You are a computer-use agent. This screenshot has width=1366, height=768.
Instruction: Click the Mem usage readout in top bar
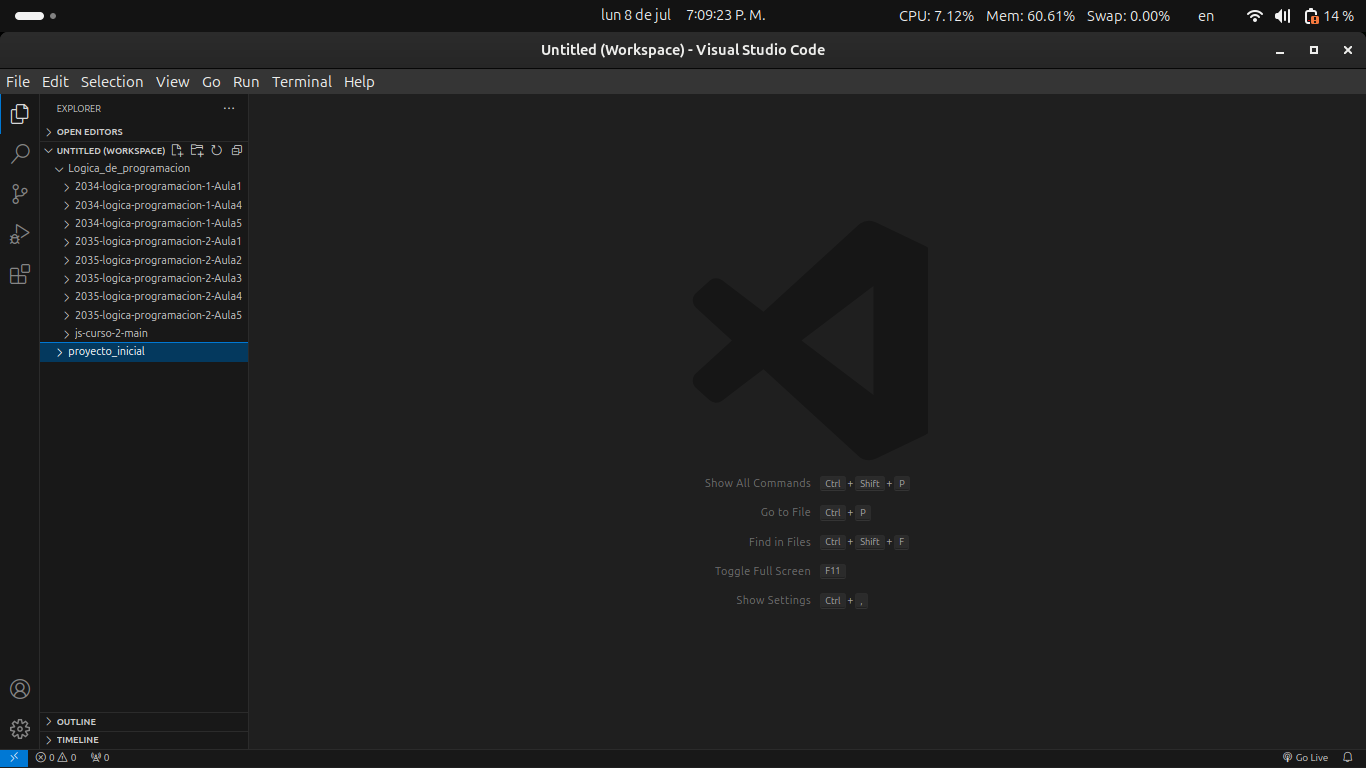1030,16
